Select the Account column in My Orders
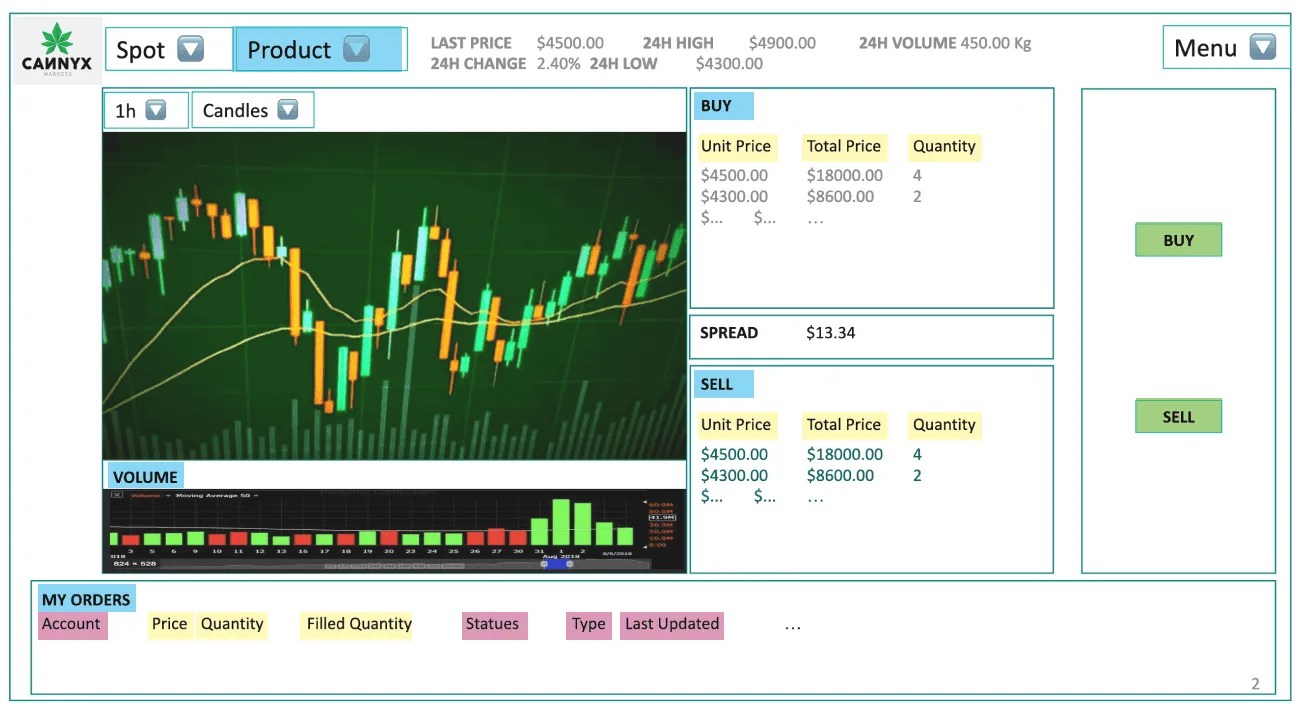This screenshot has height=704, width=1298. (x=72, y=625)
